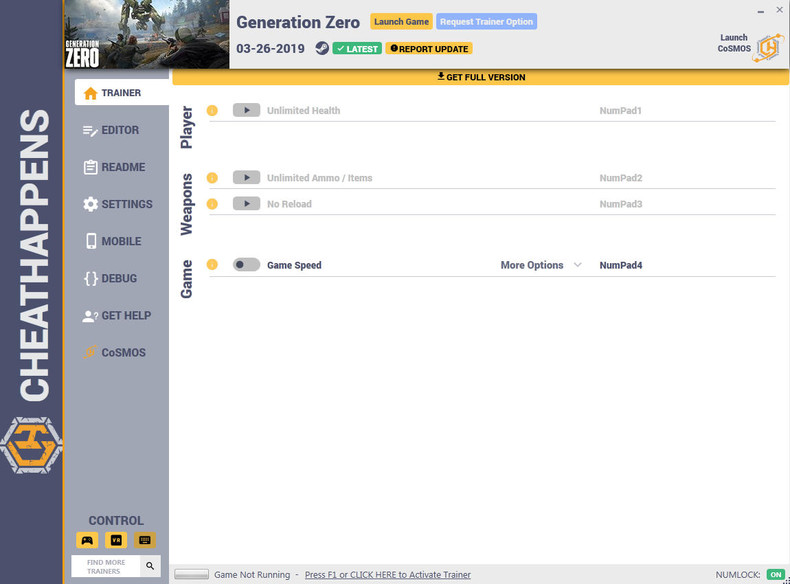Open the SETTINGS tab
Image resolution: width=790 pixels, height=584 pixels.
[x=119, y=204]
